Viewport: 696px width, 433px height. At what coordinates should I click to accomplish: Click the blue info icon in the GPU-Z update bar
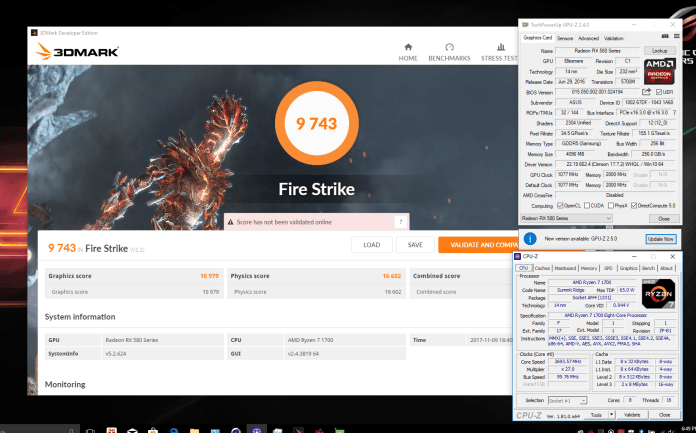(x=530, y=239)
